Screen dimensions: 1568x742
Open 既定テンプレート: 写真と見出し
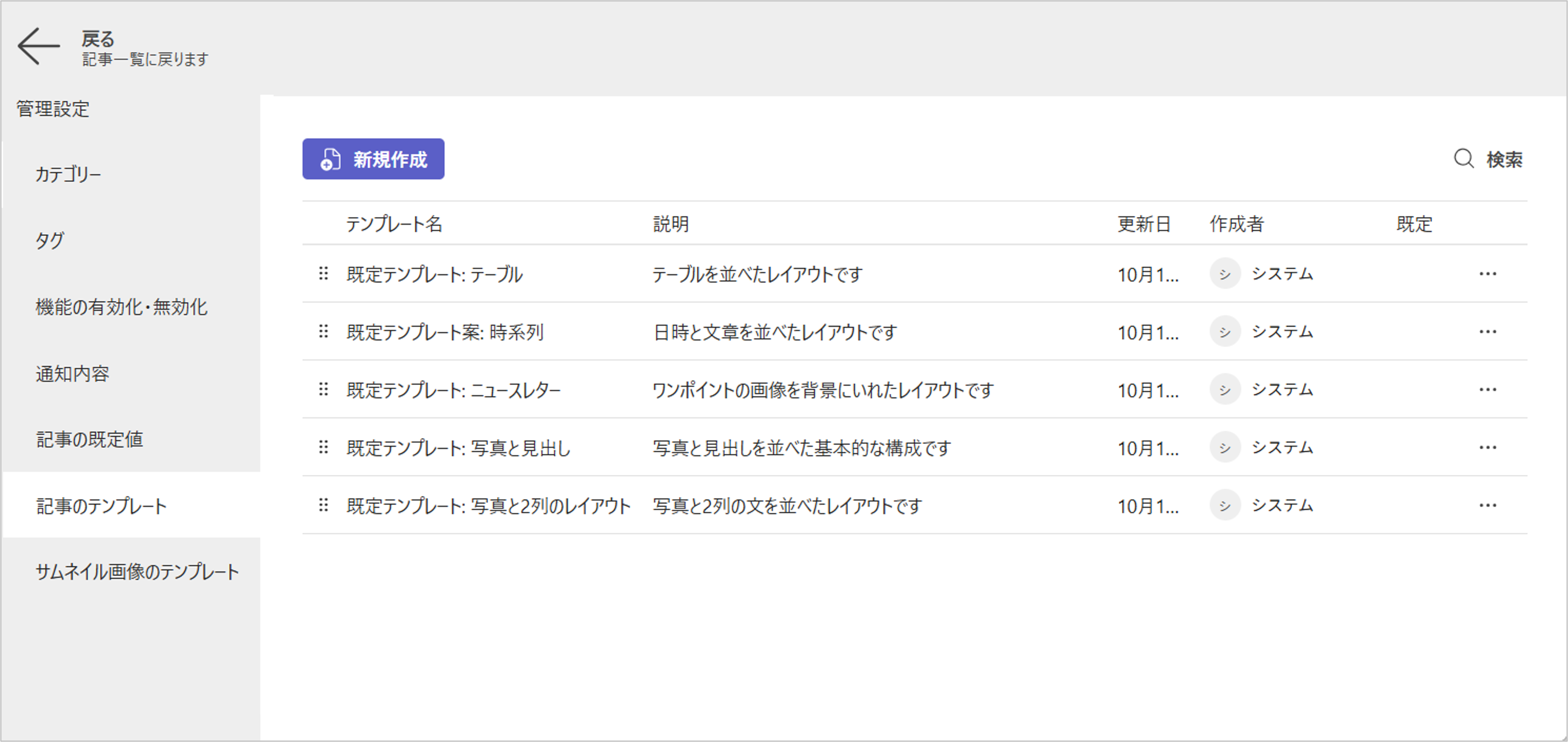click(x=458, y=448)
